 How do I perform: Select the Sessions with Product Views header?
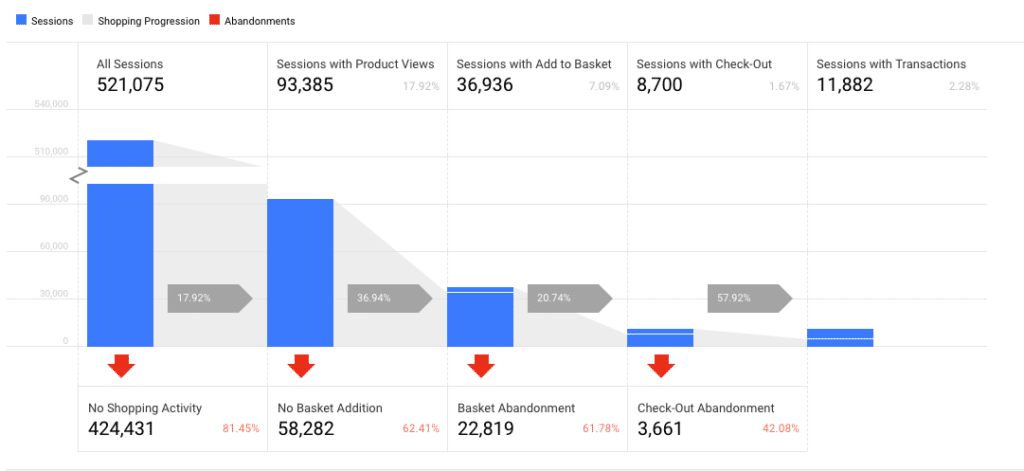(x=355, y=75)
